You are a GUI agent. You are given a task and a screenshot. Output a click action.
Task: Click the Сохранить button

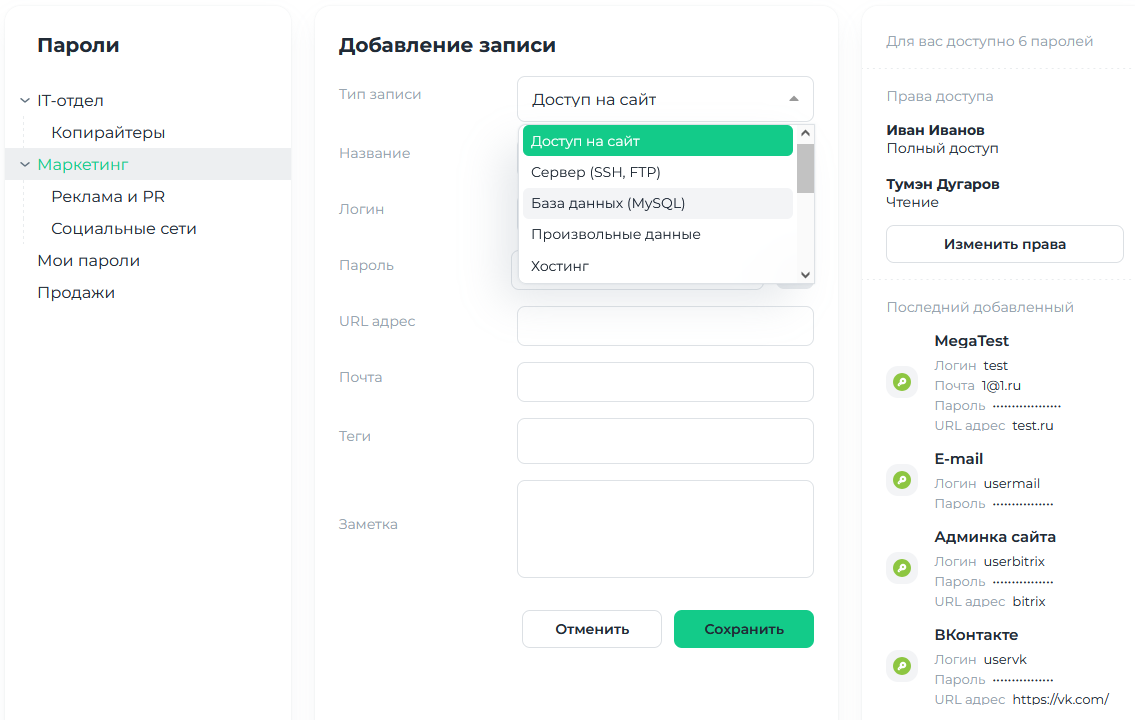[x=743, y=629]
